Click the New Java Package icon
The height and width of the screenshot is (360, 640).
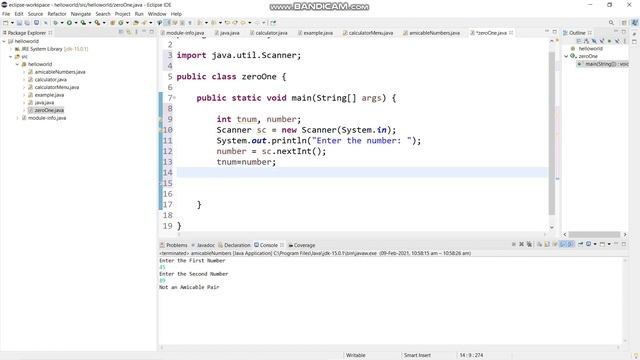[113, 23]
